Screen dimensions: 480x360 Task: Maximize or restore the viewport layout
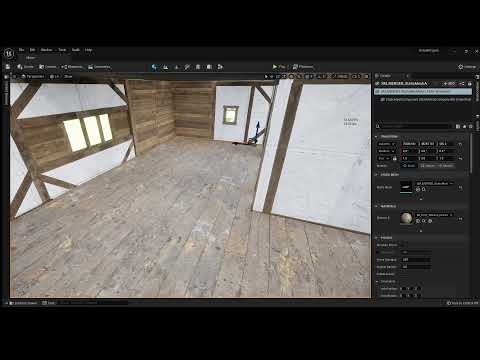pos(366,76)
